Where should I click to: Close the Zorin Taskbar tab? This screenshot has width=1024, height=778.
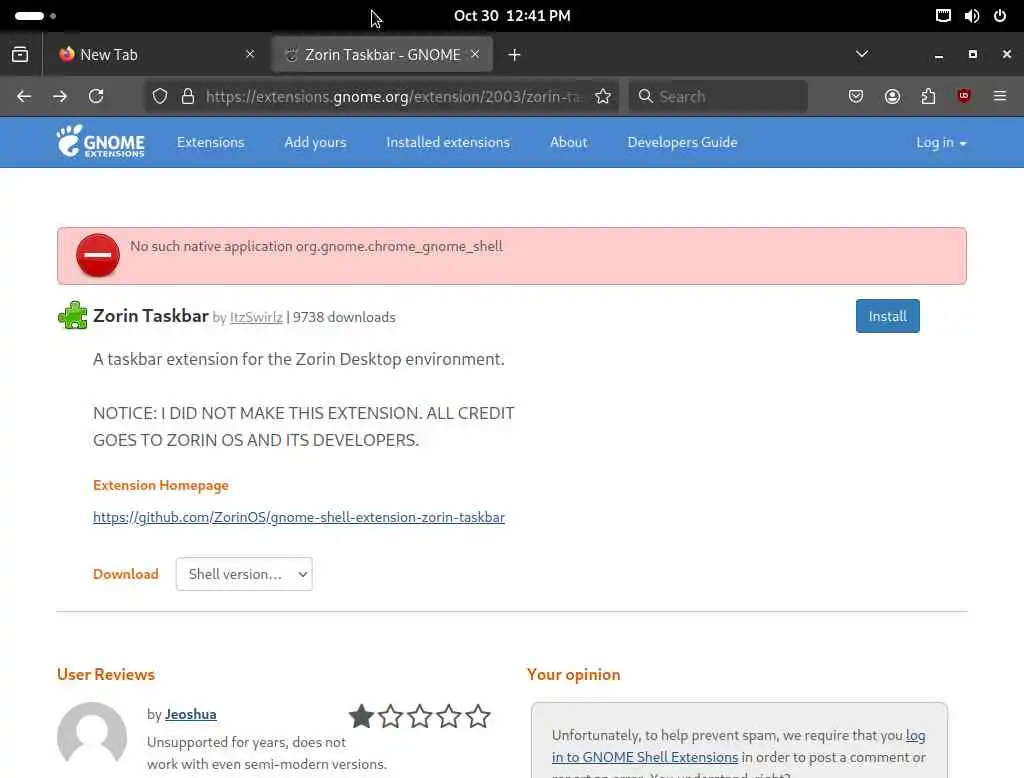pos(475,54)
